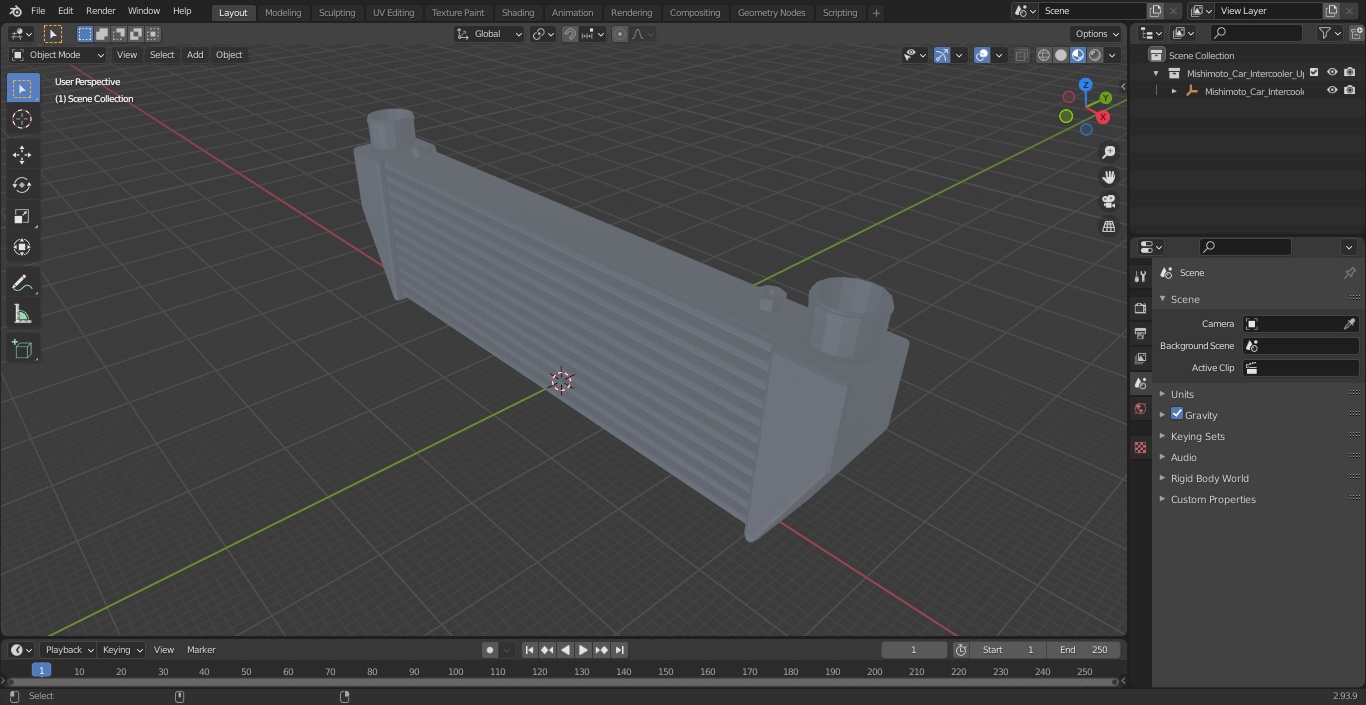Hide Mishimoto_Car_Intercooler_Up collection with eye icon
The width and height of the screenshot is (1366, 705).
click(x=1332, y=73)
